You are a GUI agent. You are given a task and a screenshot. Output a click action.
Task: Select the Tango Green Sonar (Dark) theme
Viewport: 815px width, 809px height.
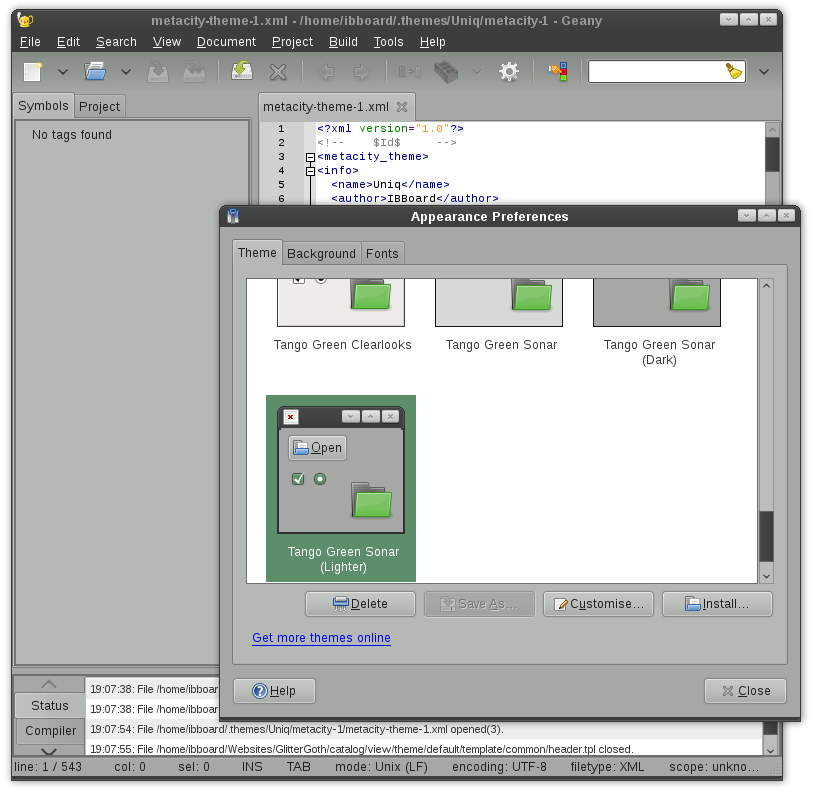click(x=658, y=325)
